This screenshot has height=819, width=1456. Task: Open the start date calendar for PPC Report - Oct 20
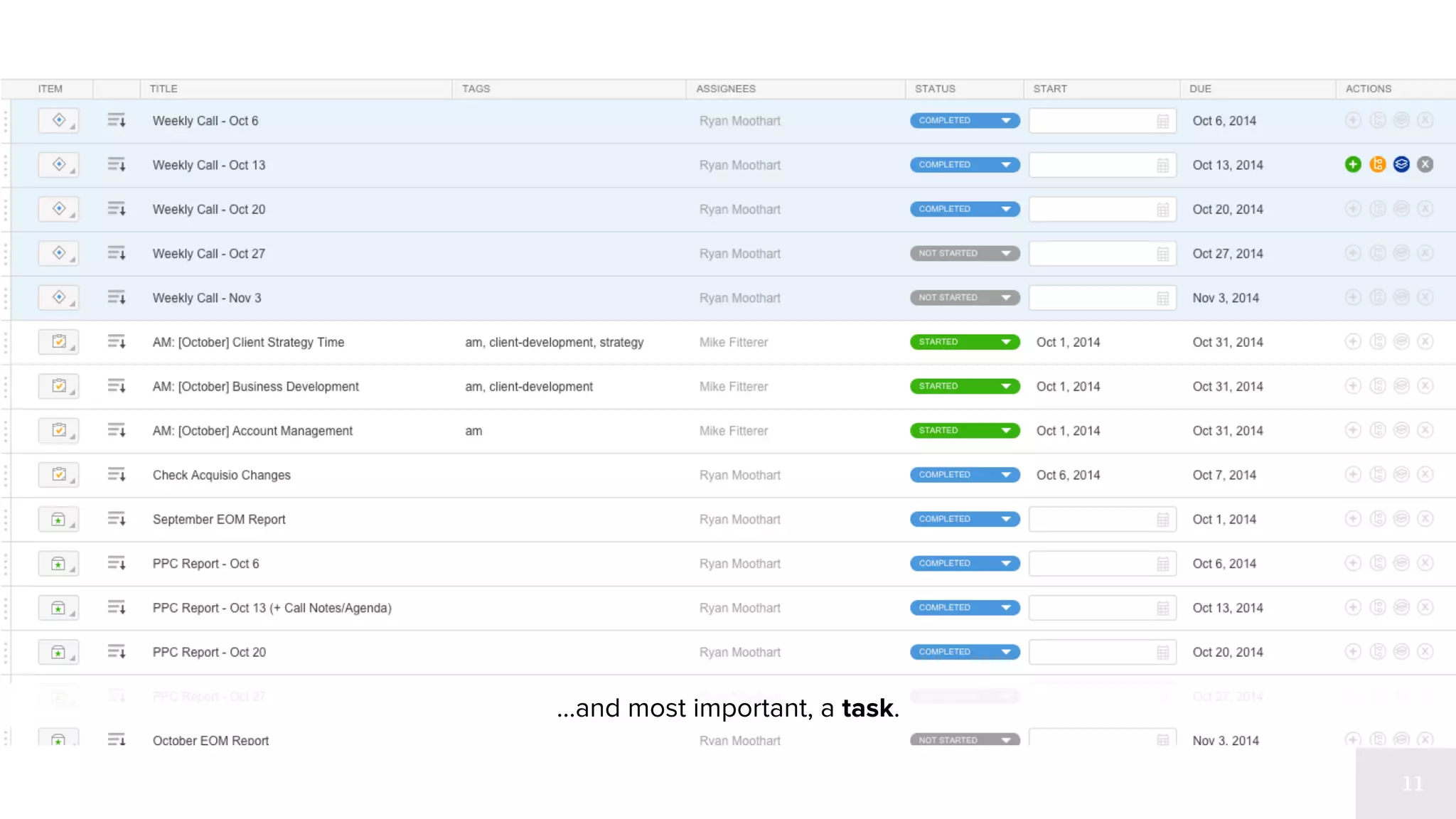point(1162,653)
